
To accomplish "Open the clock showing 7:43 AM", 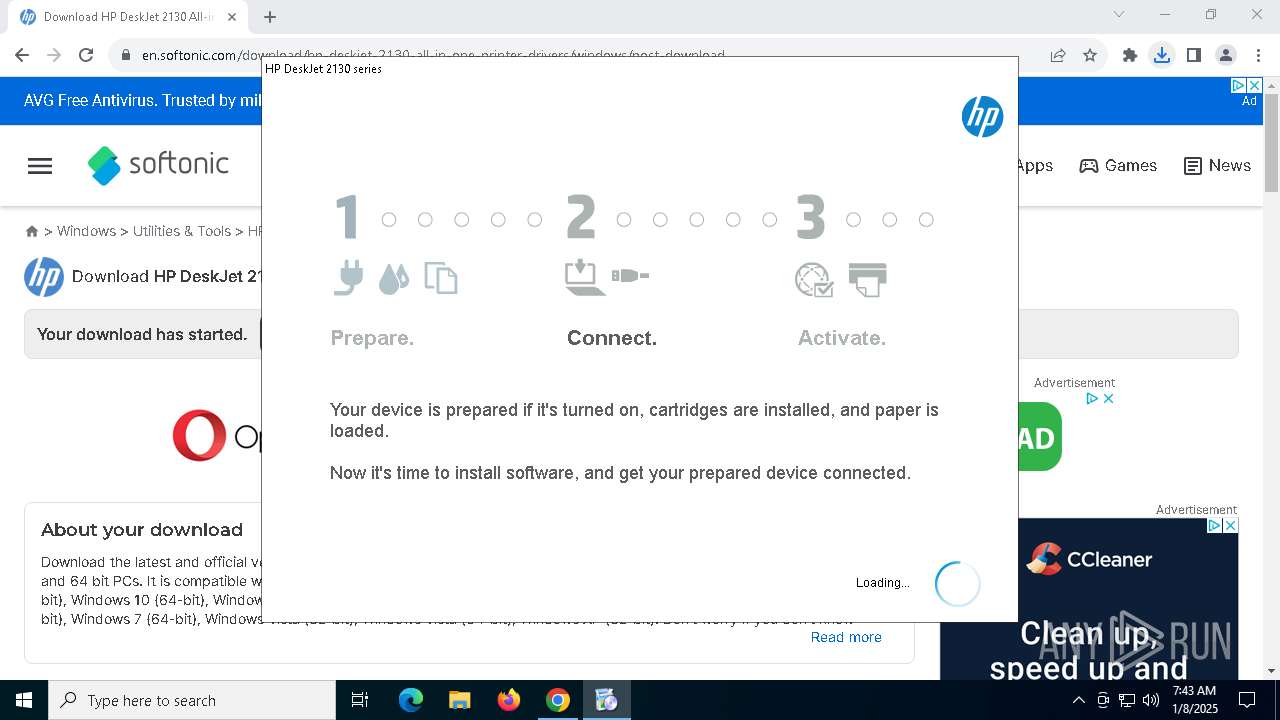I will (x=1194, y=700).
